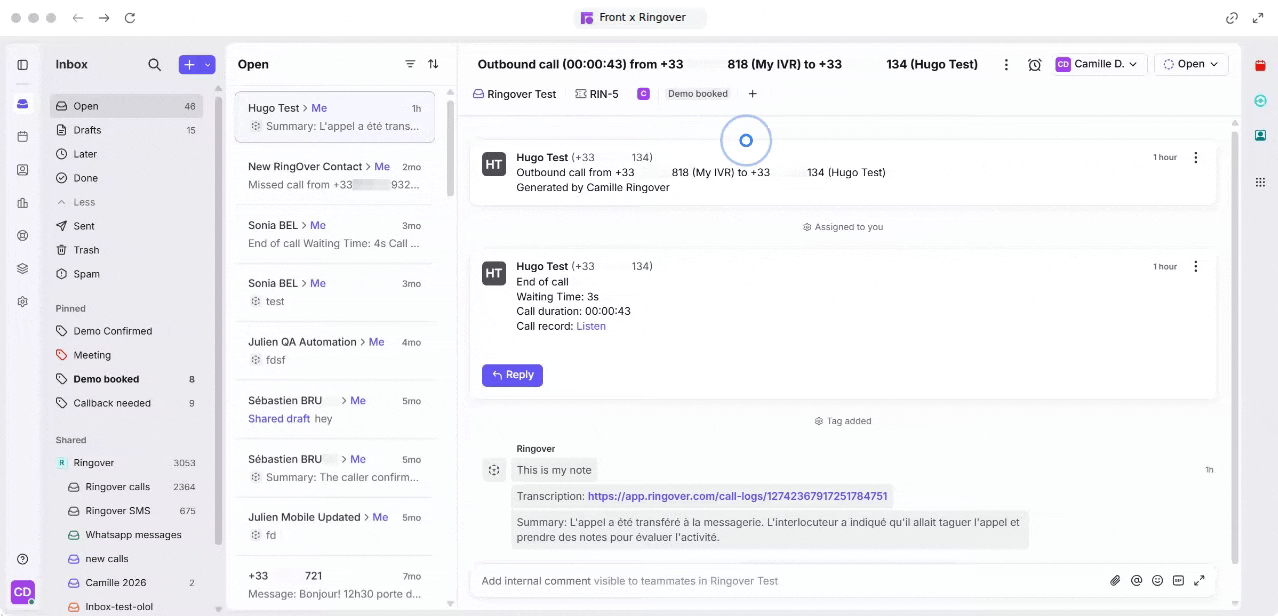Image resolution: width=1278 pixels, height=616 pixels.
Task: Toggle the sidebar panel collapse icon
Action: (22, 64)
